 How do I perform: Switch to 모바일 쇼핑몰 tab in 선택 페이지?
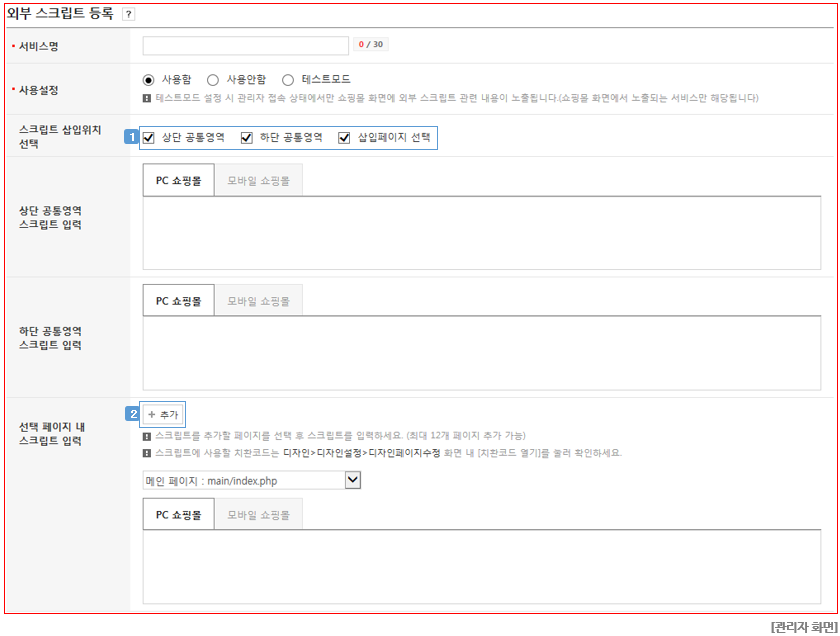pos(258,514)
